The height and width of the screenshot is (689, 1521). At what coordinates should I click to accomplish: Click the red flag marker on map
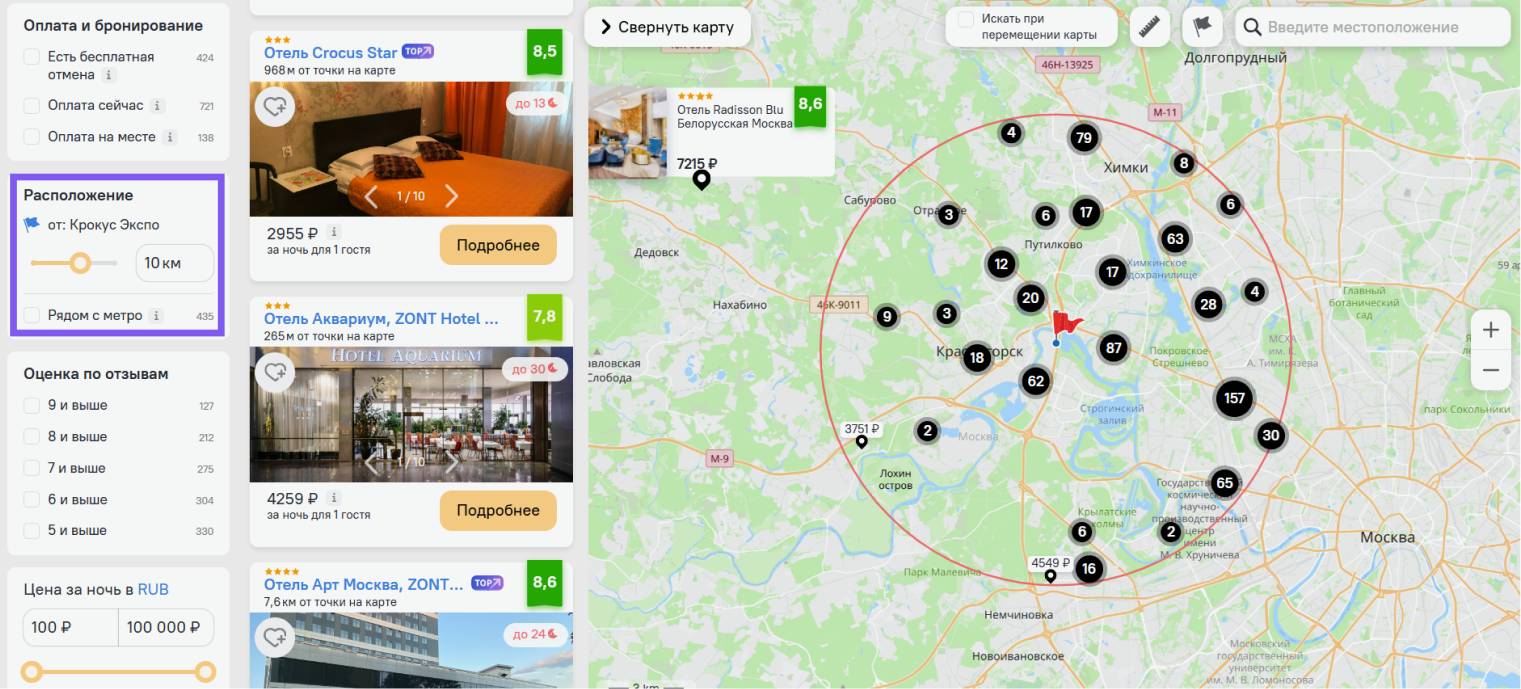(x=1066, y=324)
